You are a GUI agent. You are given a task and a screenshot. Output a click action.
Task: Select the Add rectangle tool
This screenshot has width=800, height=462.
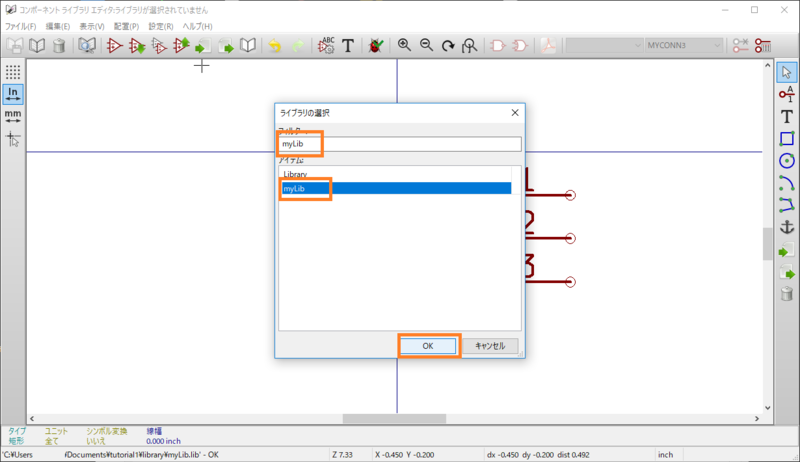pyautogui.click(x=786, y=139)
